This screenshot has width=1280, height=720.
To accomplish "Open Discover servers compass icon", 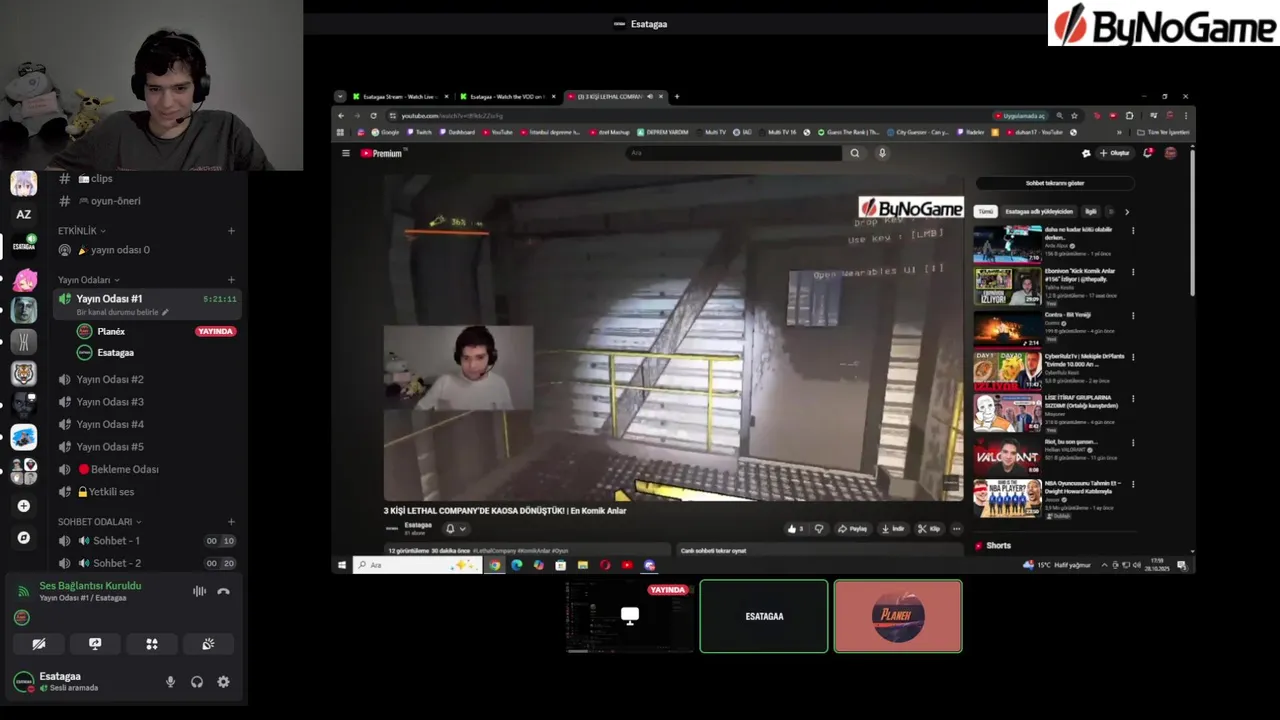I will point(24,538).
